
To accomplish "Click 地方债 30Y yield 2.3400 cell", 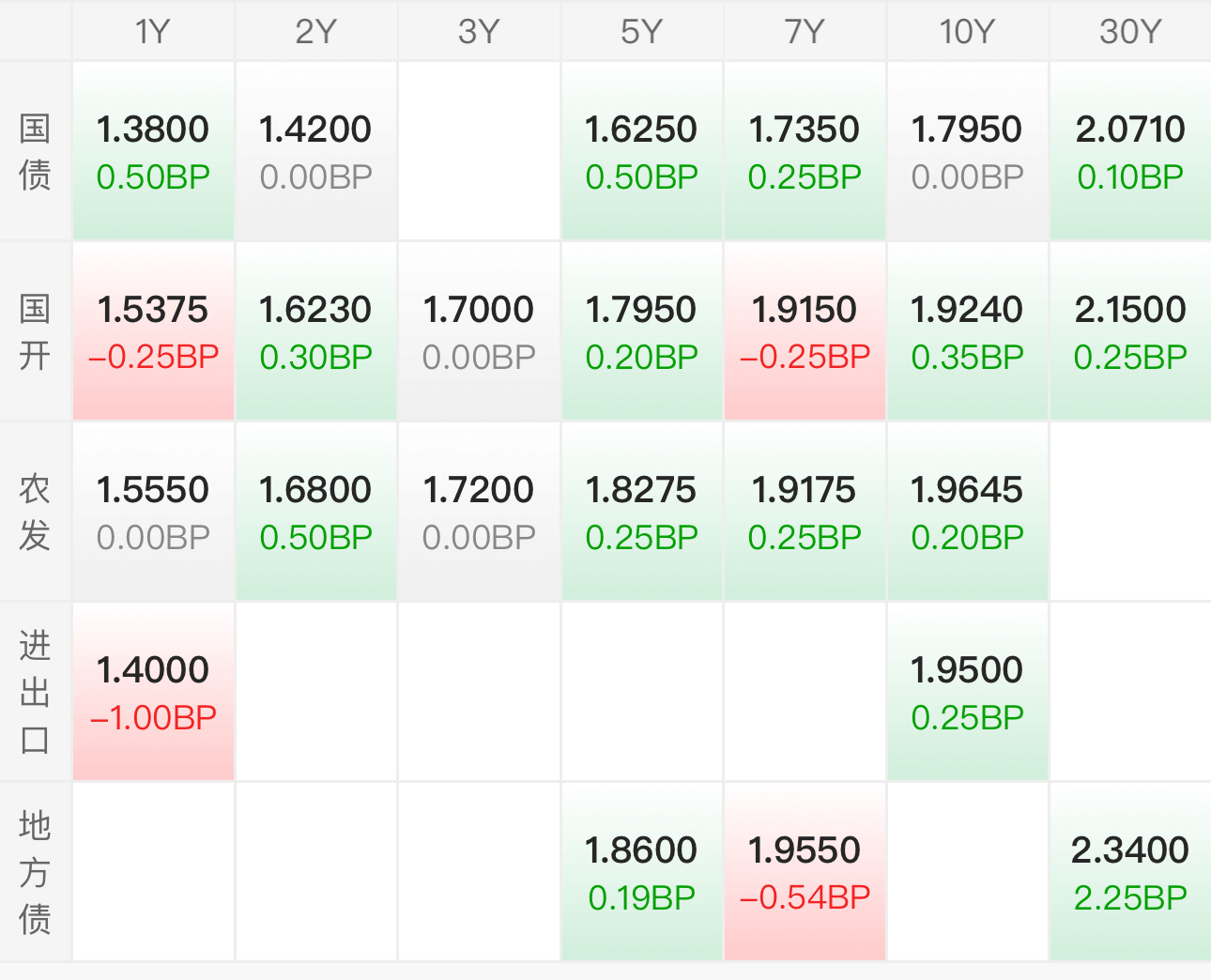I will (1130, 872).
